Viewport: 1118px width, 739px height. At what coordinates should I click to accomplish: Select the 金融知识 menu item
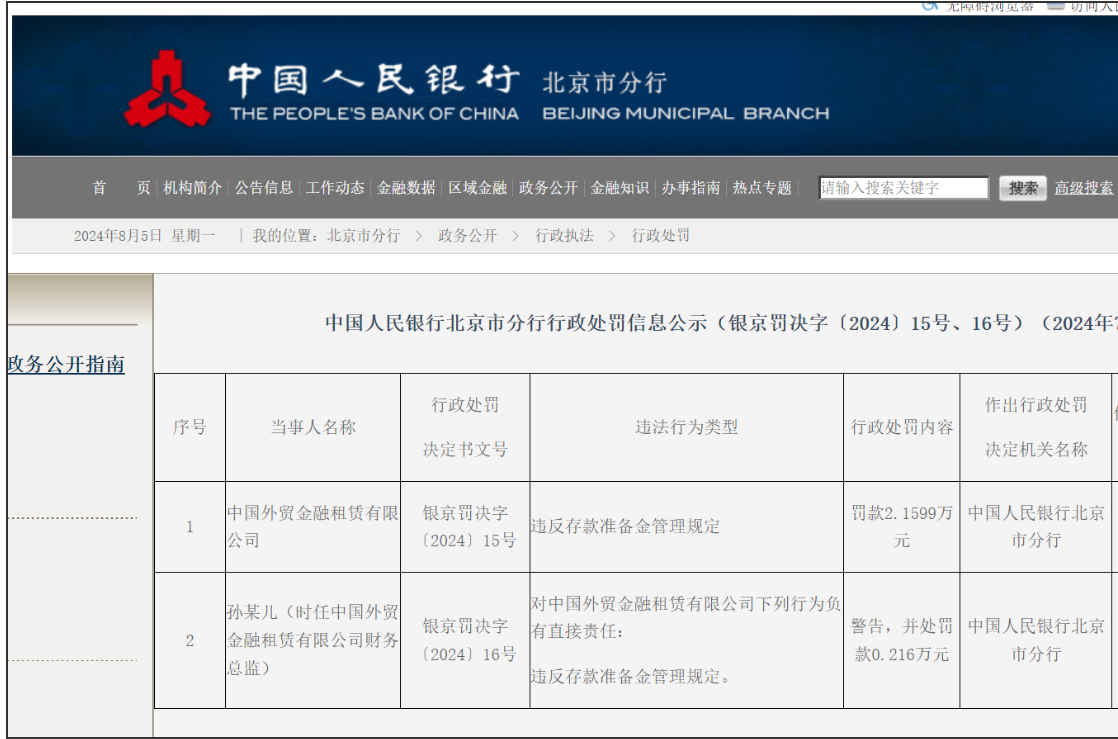click(619, 188)
